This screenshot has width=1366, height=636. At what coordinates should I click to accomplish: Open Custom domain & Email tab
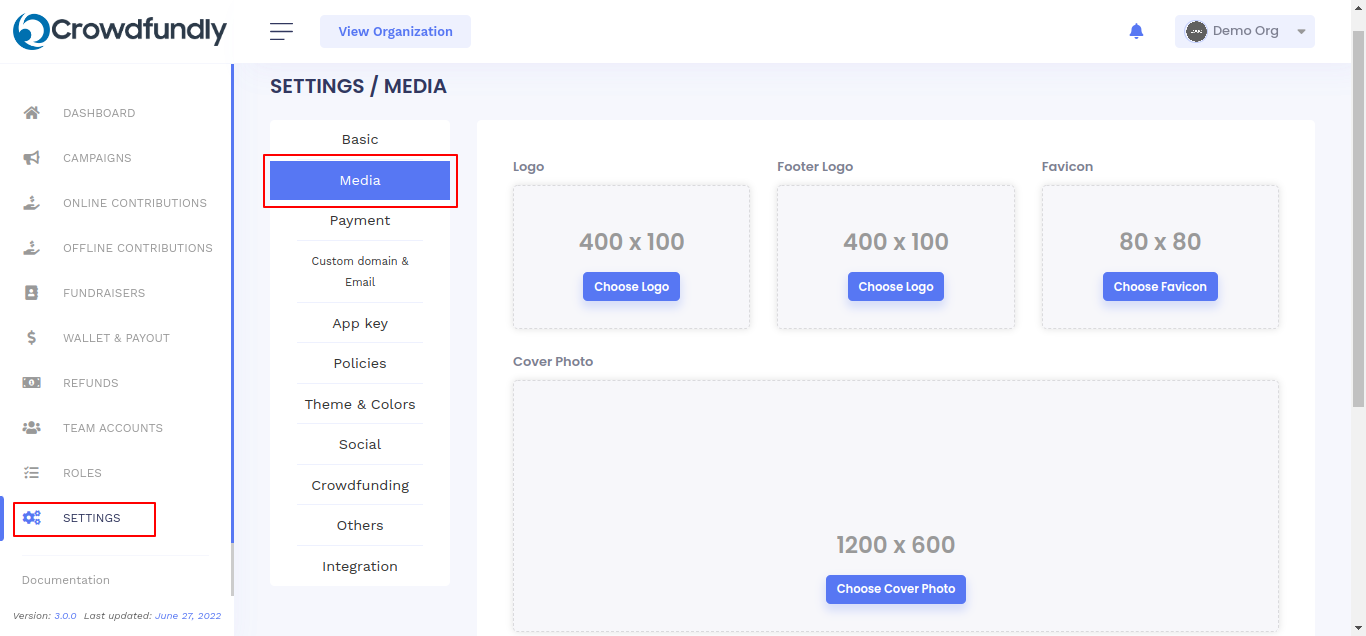[x=360, y=271]
